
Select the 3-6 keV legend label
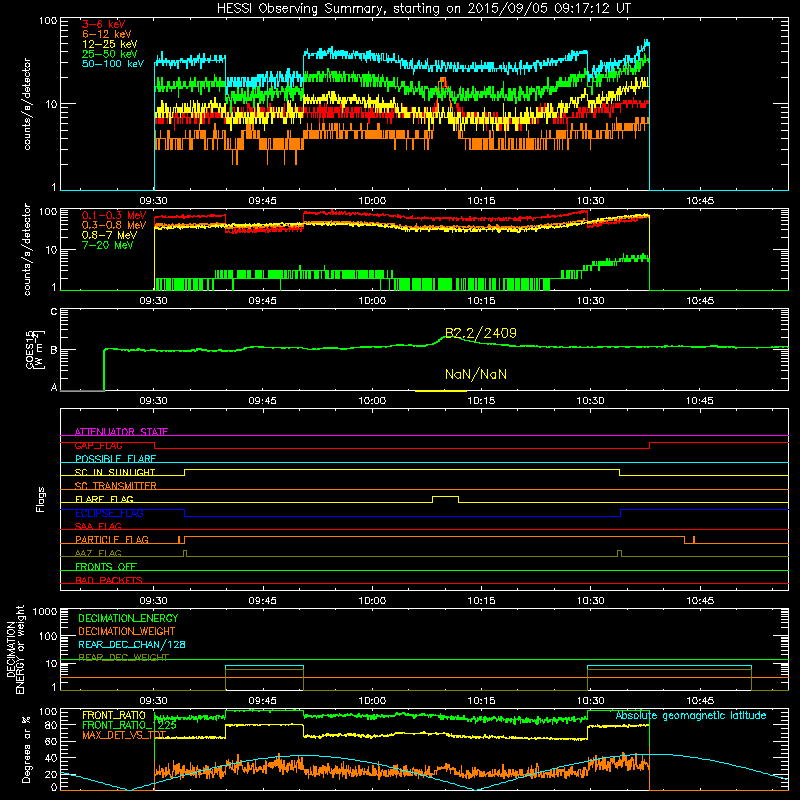point(104,24)
